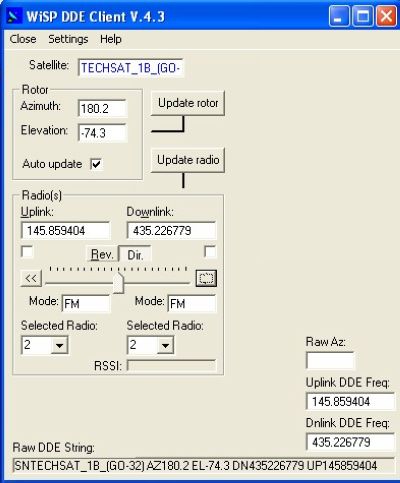Open uplink Selected Radio dropdown
This screenshot has width=400, height=483.
point(60,345)
